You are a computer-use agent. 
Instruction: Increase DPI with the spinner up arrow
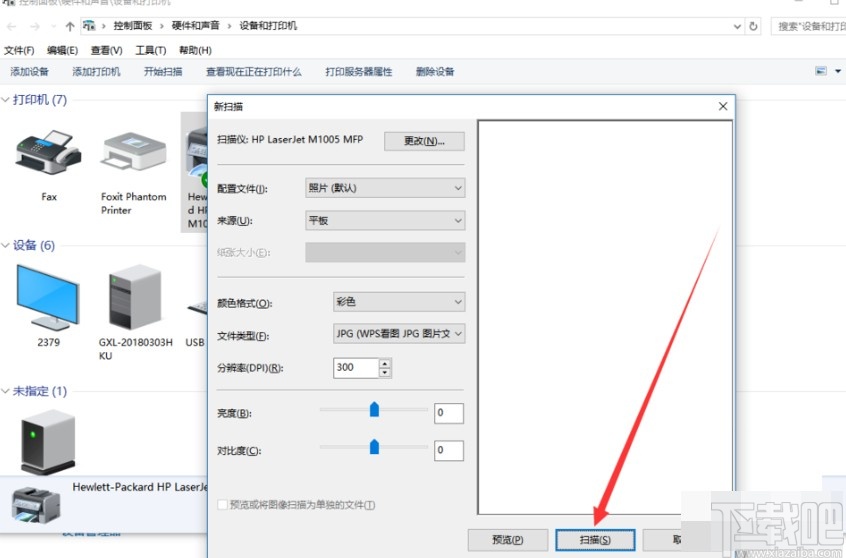385,363
